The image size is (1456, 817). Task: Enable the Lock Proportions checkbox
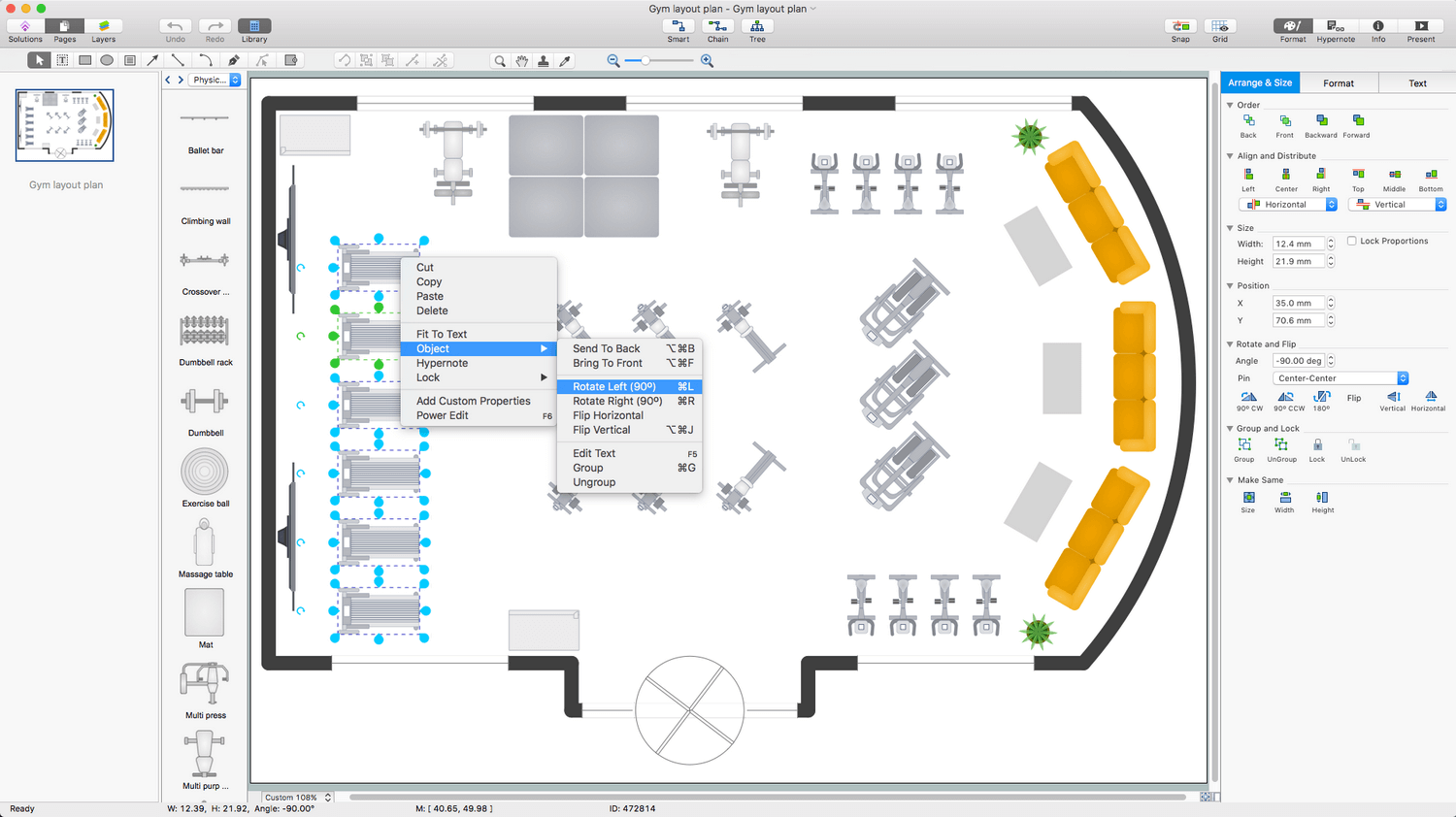click(x=1351, y=241)
